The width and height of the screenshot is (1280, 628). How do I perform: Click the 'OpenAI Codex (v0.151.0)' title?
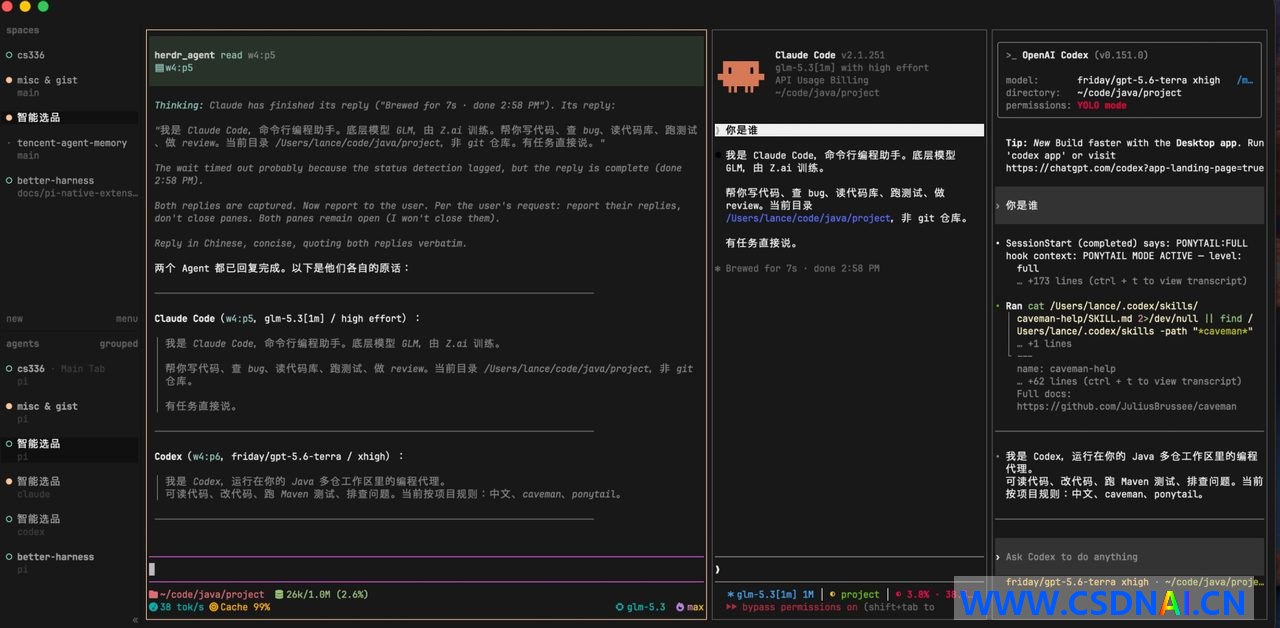point(1085,55)
